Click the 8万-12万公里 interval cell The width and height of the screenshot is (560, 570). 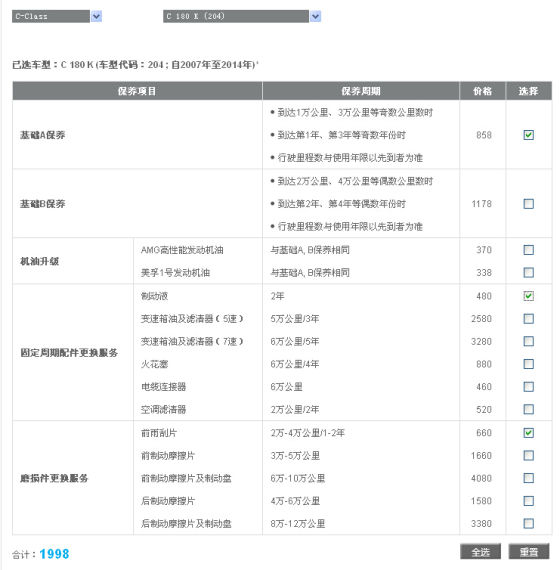pyautogui.click(x=297, y=524)
